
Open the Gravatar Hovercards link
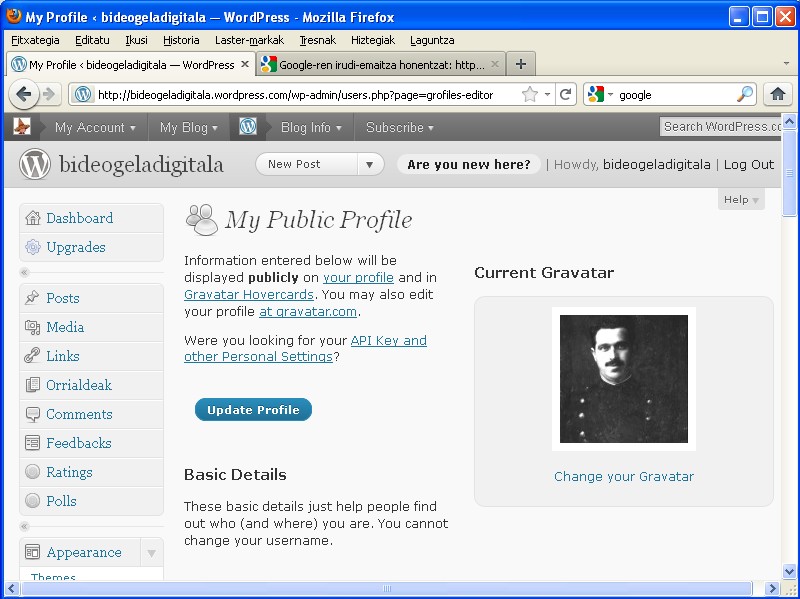[248, 294]
